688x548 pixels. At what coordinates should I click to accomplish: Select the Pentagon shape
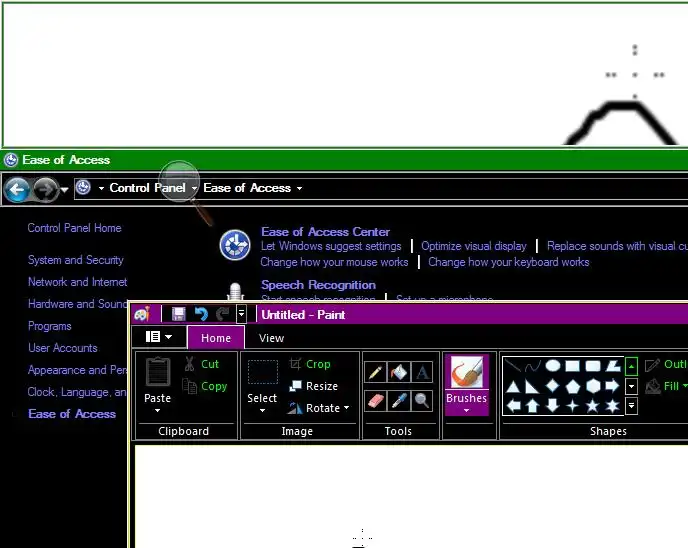click(x=573, y=386)
